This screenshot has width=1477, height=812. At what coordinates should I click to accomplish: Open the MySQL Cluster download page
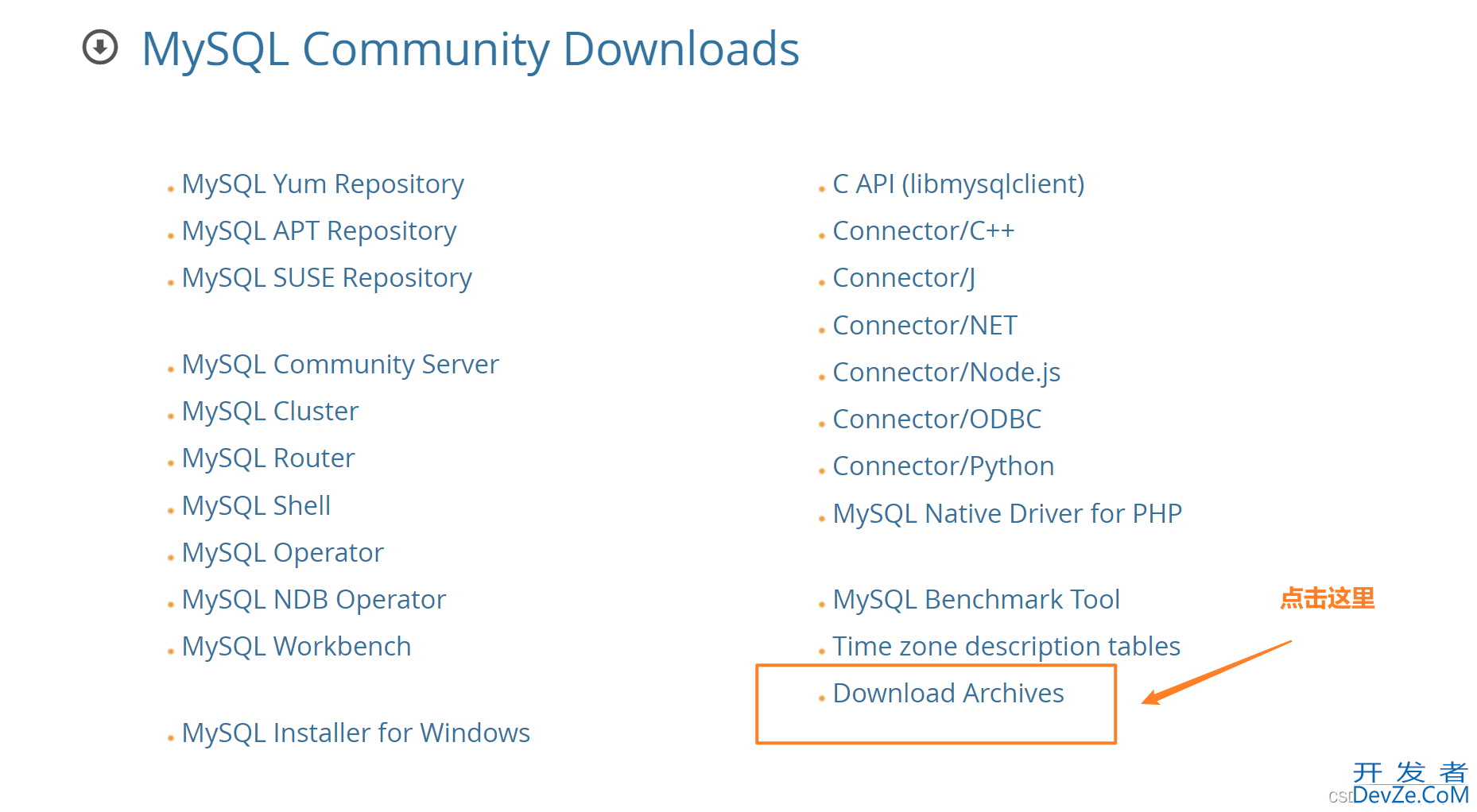click(270, 412)
